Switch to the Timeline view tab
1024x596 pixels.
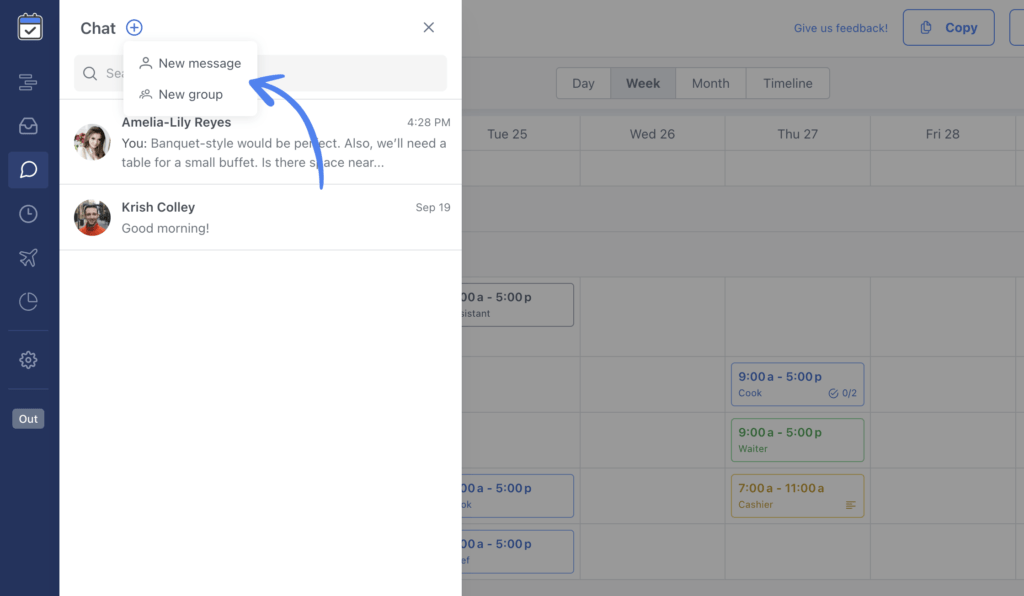(786, 83)
